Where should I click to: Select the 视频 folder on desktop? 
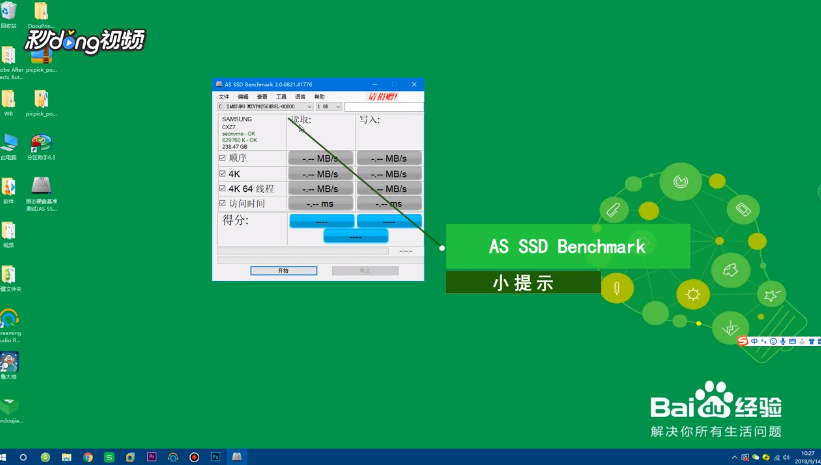click(8, 235)
